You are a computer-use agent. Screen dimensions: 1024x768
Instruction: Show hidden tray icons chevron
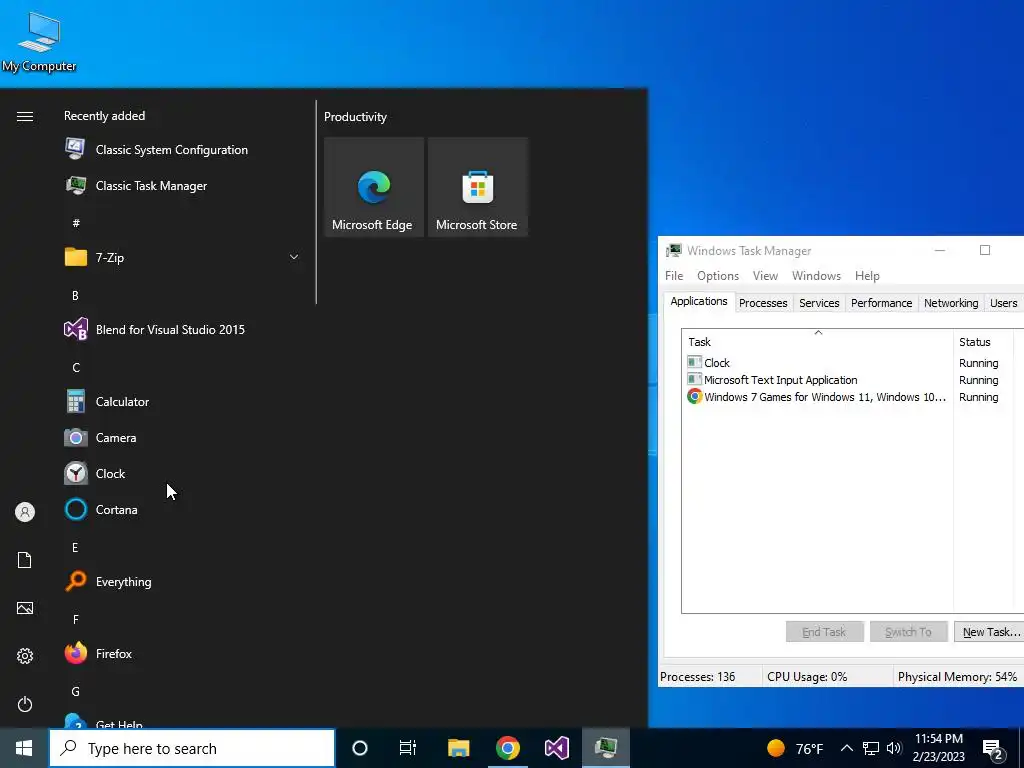click(x=846, y=748)
